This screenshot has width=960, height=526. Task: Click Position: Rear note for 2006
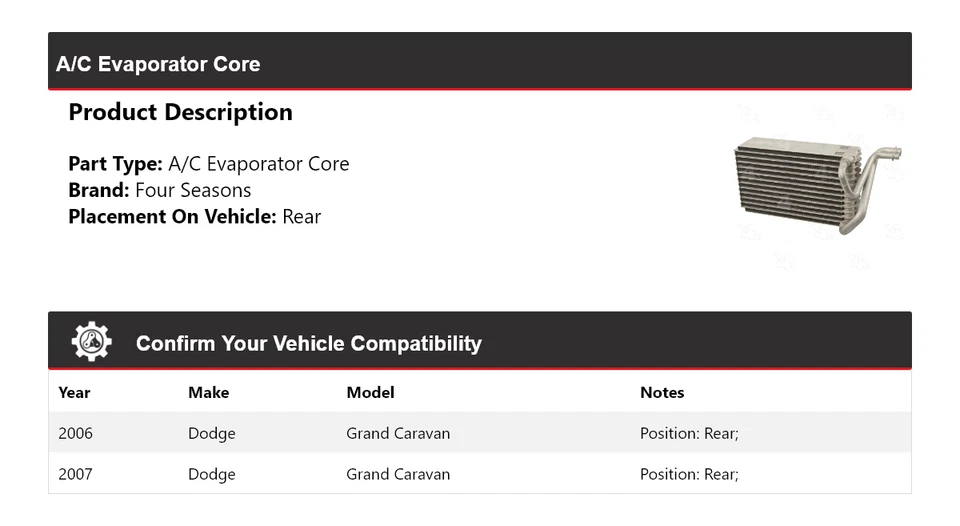(x=689, y=434)
